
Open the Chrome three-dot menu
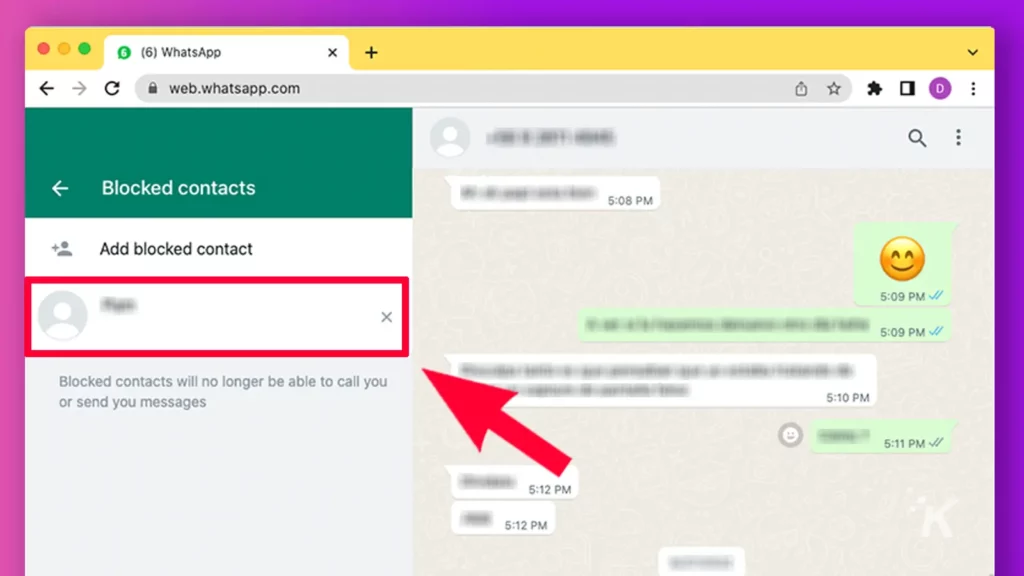click(x=973, y=88)
